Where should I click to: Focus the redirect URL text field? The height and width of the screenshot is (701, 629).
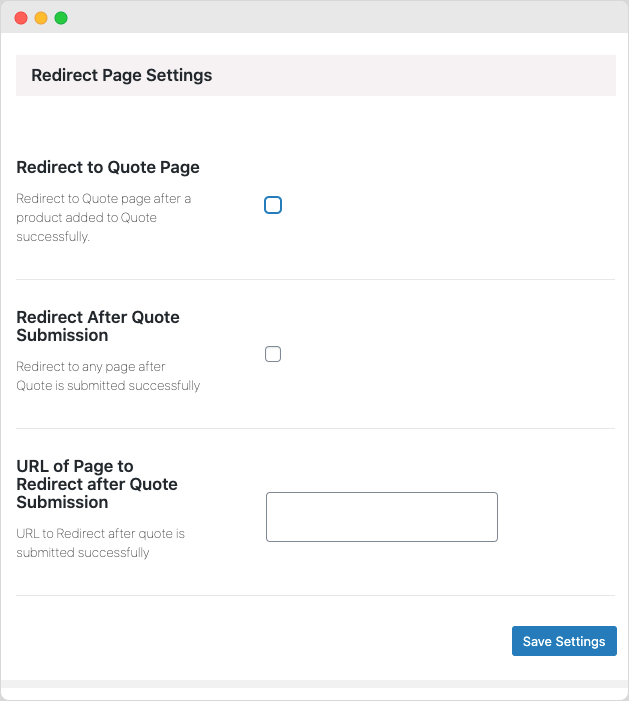pos(381,517)
